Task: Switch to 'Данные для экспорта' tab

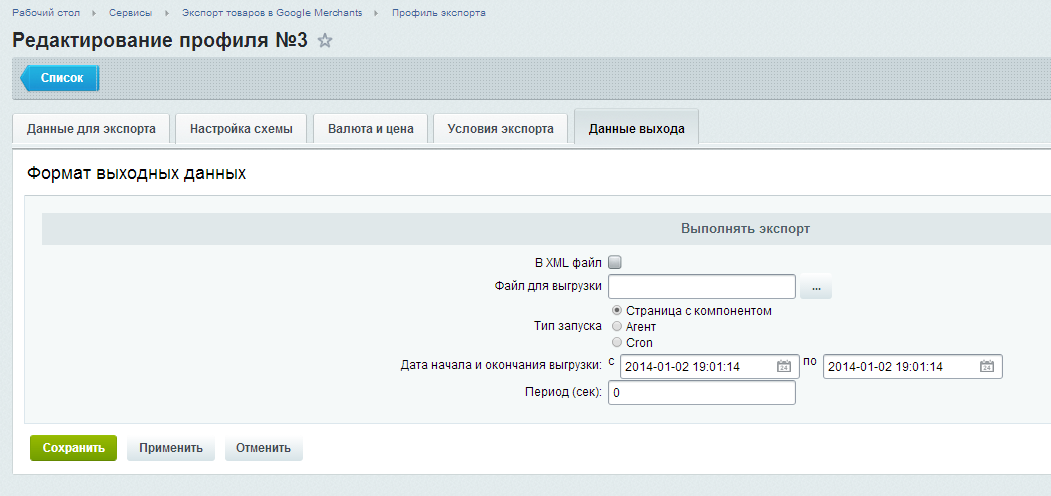Action: click(x=91, y=129)
